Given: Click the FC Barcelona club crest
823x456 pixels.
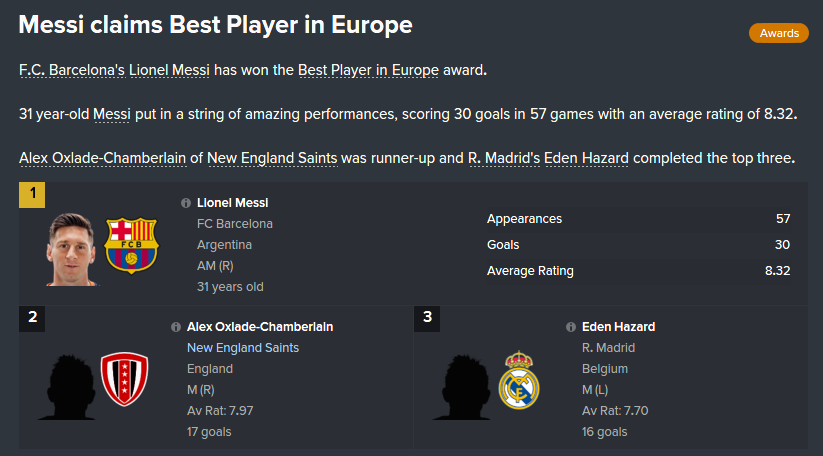Looking at the screenshot, I should [131, 245].
